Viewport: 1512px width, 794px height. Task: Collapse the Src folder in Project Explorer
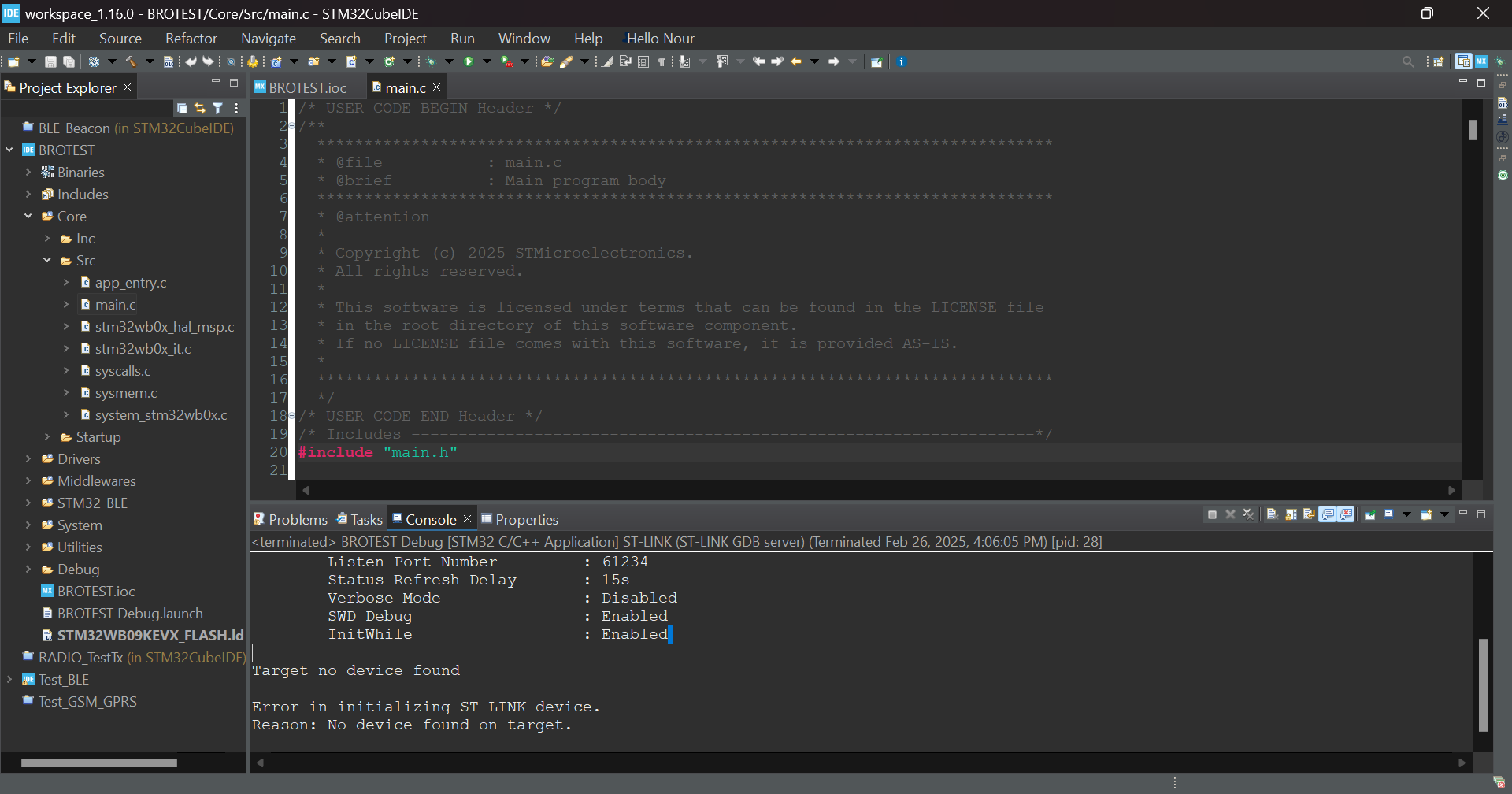click(48, 260)
